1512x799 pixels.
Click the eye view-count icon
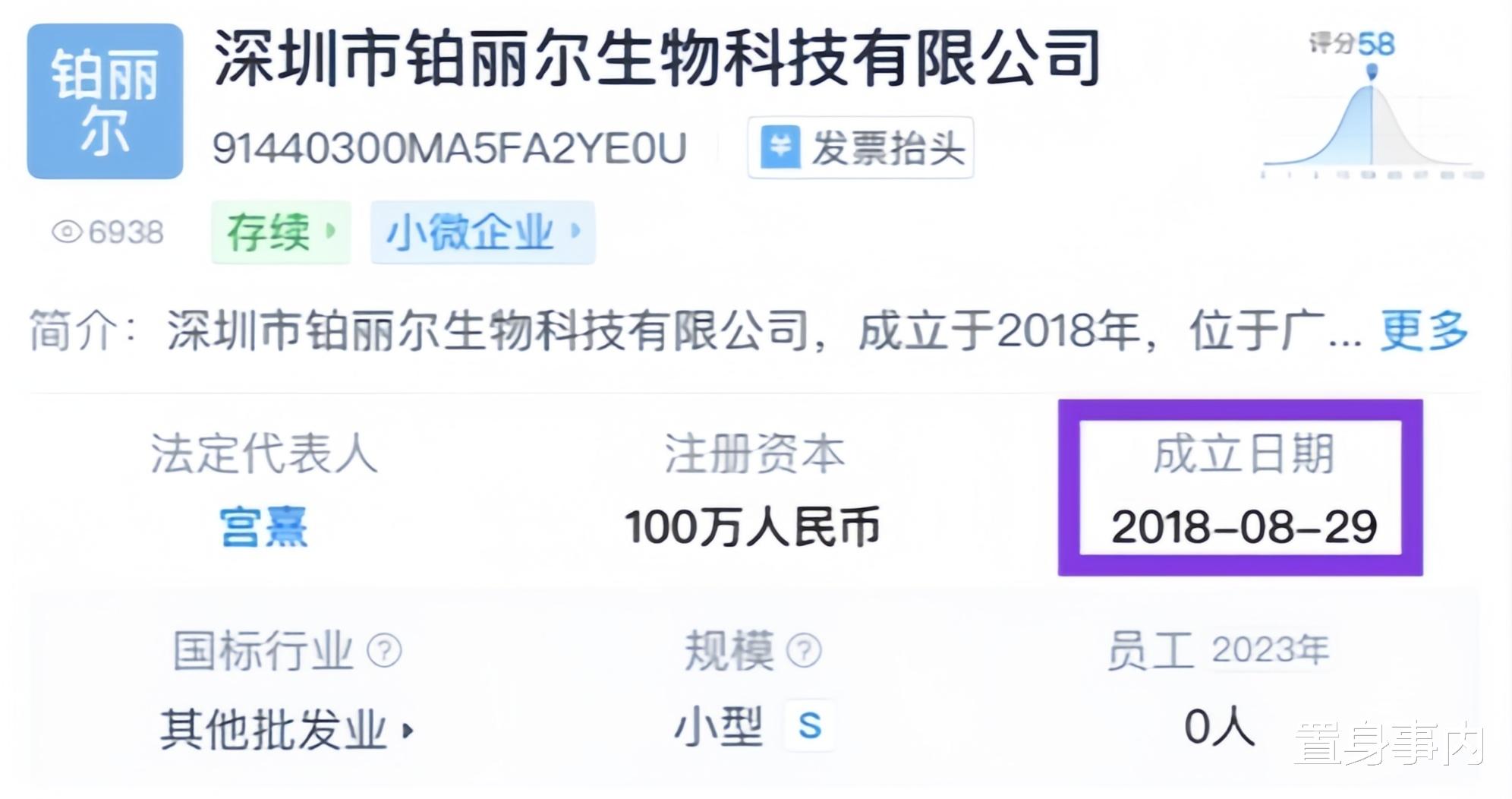click(x=67, y=232)
